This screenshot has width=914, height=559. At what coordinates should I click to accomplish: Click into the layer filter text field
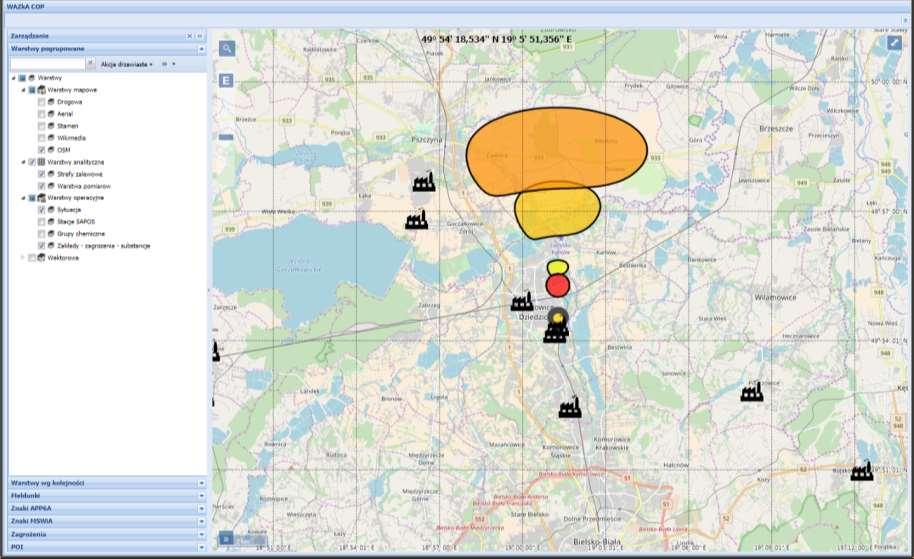pyautogui.click(x=48, y=64)
